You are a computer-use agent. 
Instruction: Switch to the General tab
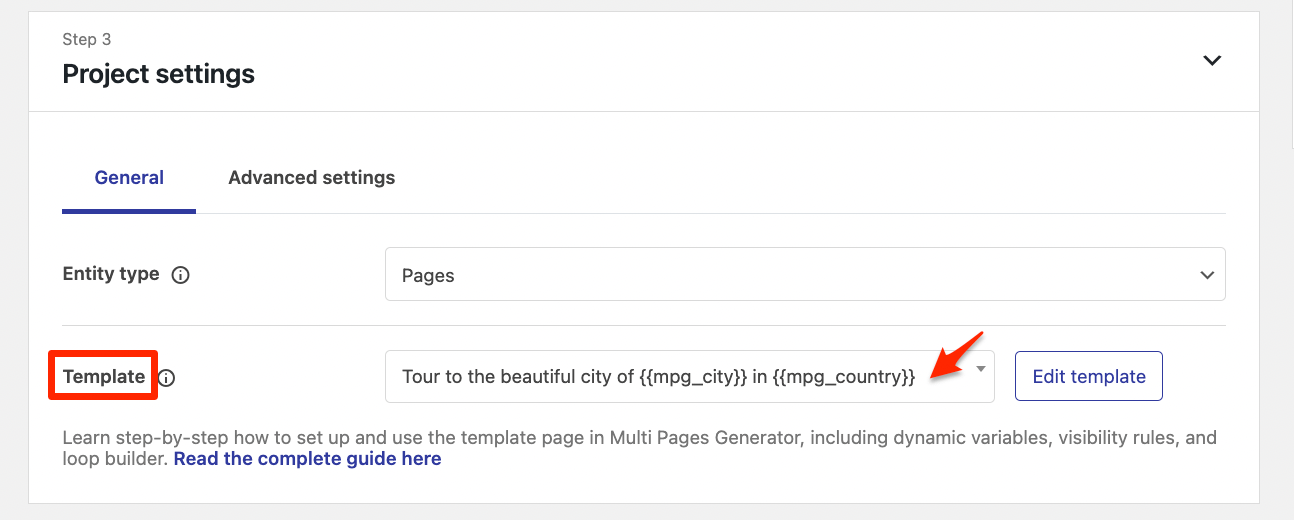[x=129, y=178]
